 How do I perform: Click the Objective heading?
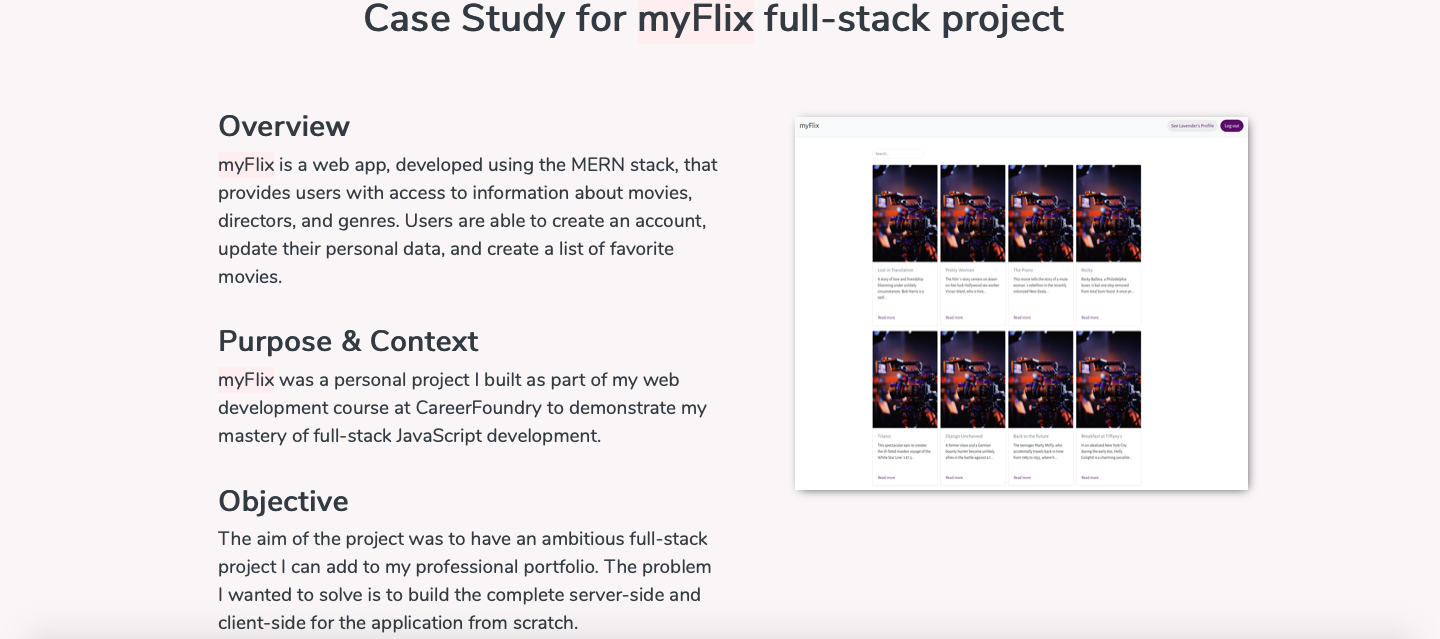(x=283, y=501)
